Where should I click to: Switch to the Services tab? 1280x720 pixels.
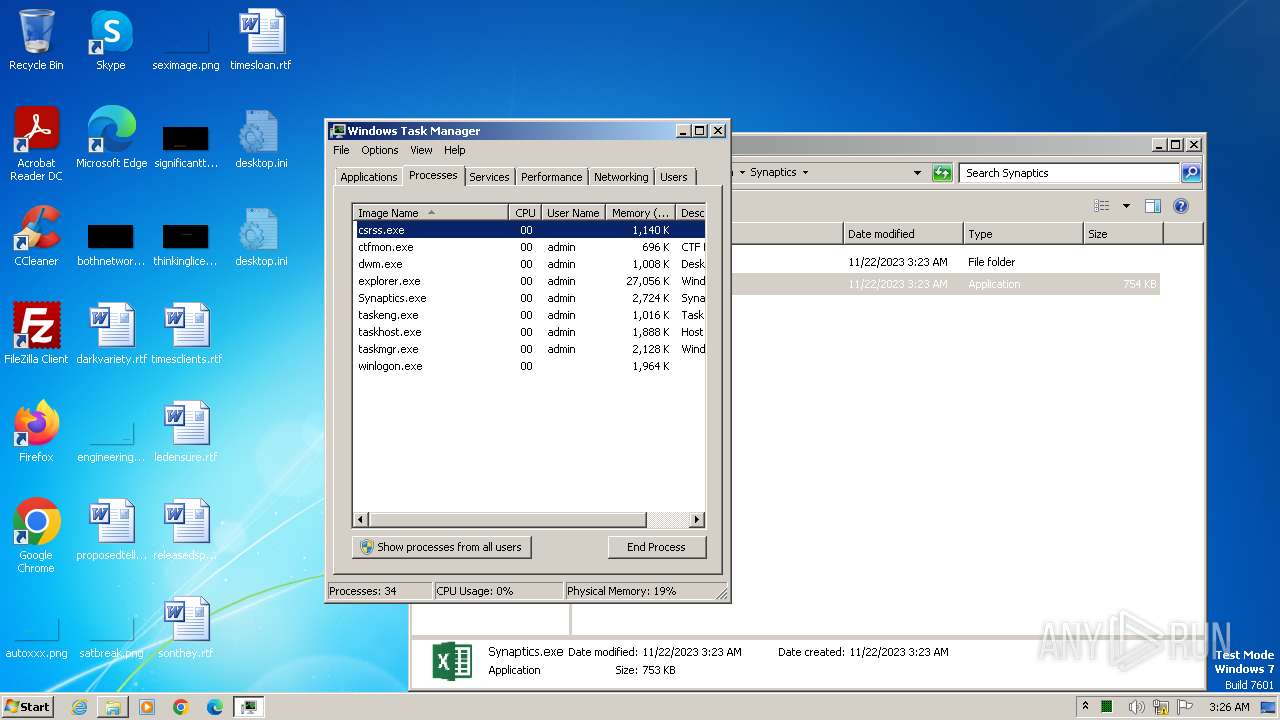pyautogui.click(x=489, y=177)
